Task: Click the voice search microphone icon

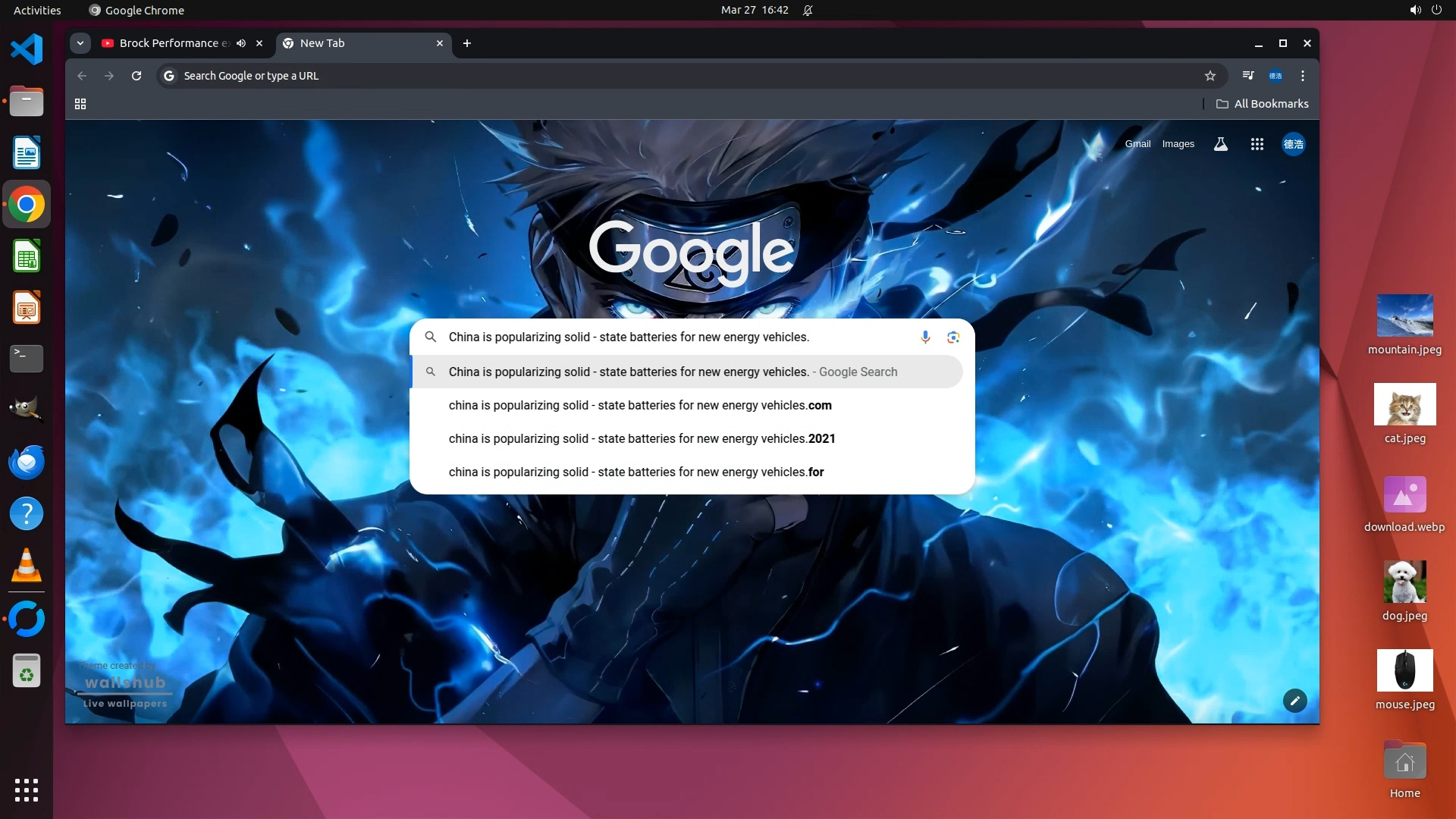Action: tap(925, 337)
